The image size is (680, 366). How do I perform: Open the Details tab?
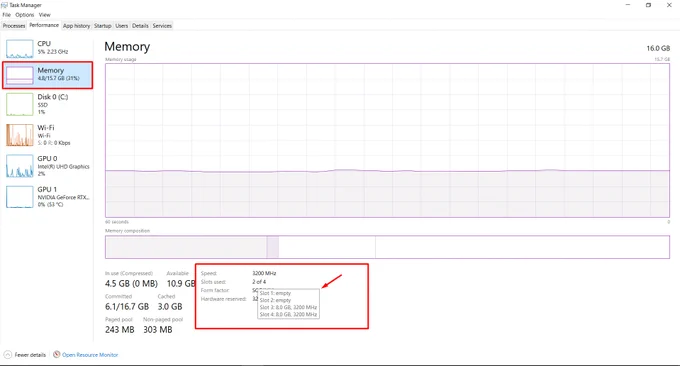pos(140,26)
